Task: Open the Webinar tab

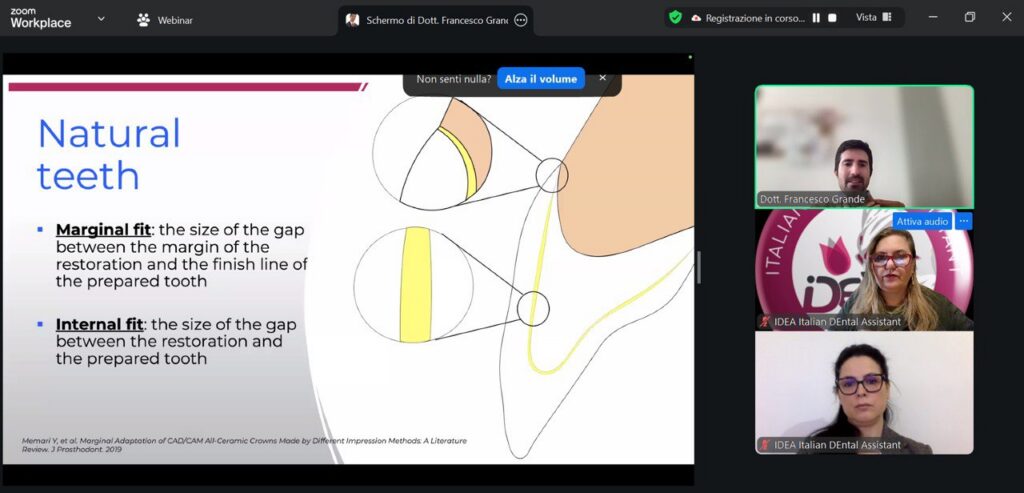Action: [165, 20]
